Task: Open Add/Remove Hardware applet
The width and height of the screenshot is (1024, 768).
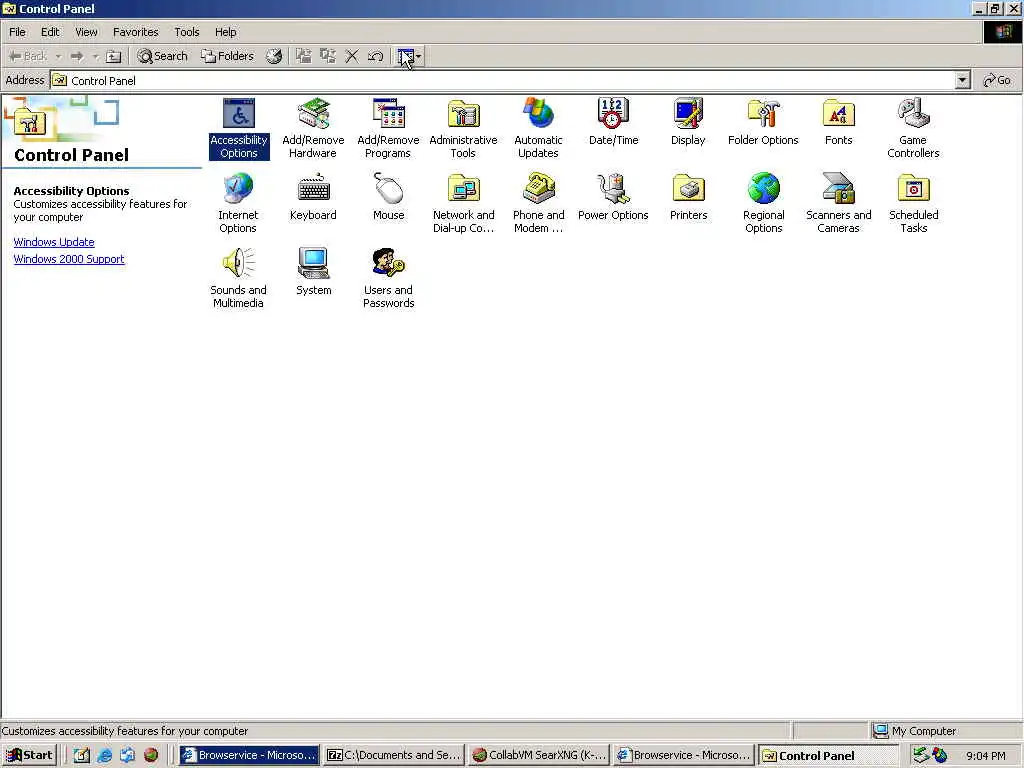Action: coord(313,129)
